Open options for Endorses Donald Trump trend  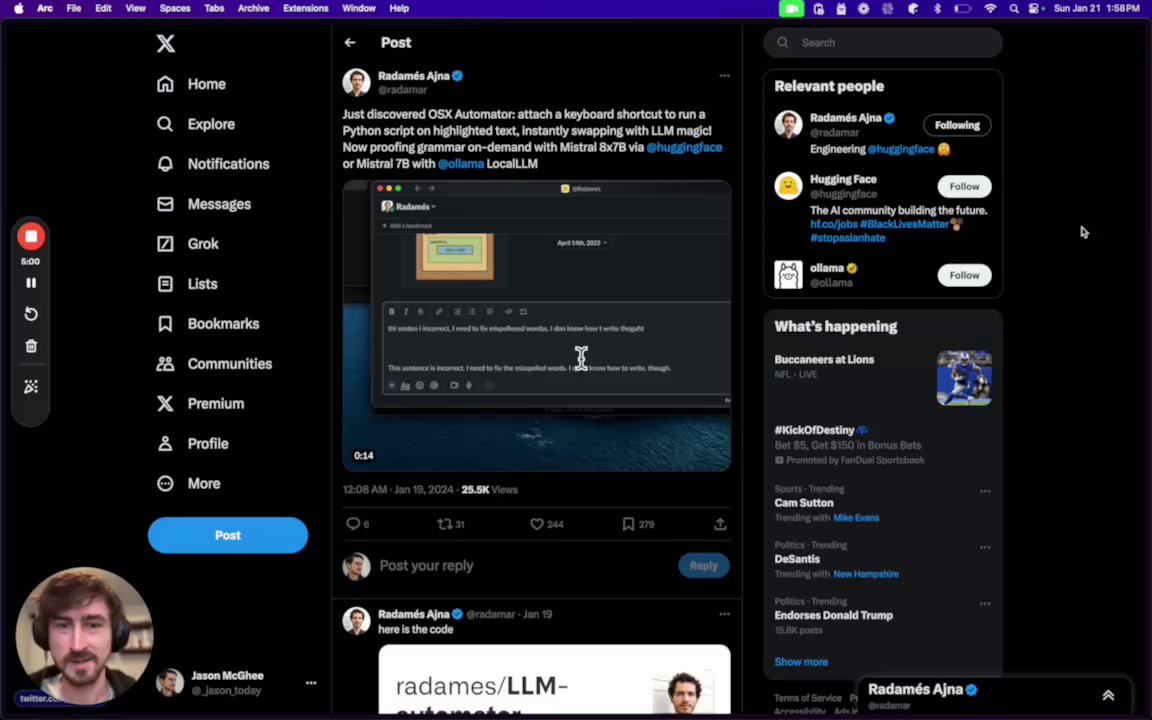[984, 603]
